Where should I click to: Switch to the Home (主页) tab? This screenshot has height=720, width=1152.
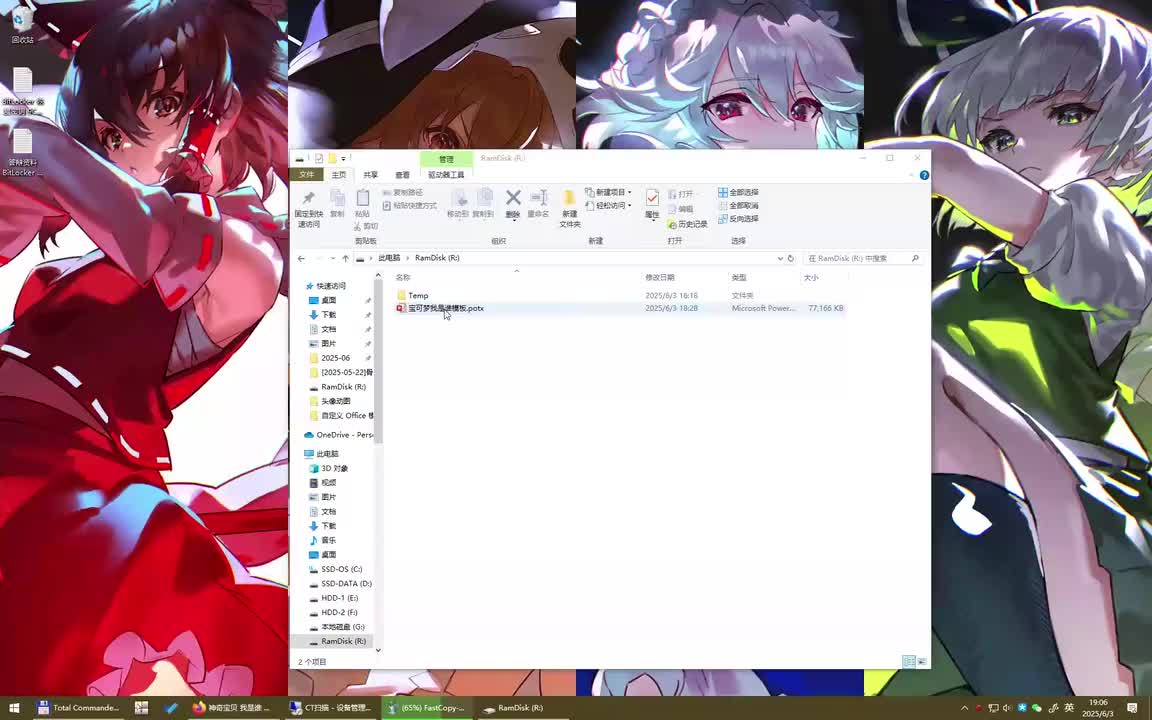click(x=339, y=175)
